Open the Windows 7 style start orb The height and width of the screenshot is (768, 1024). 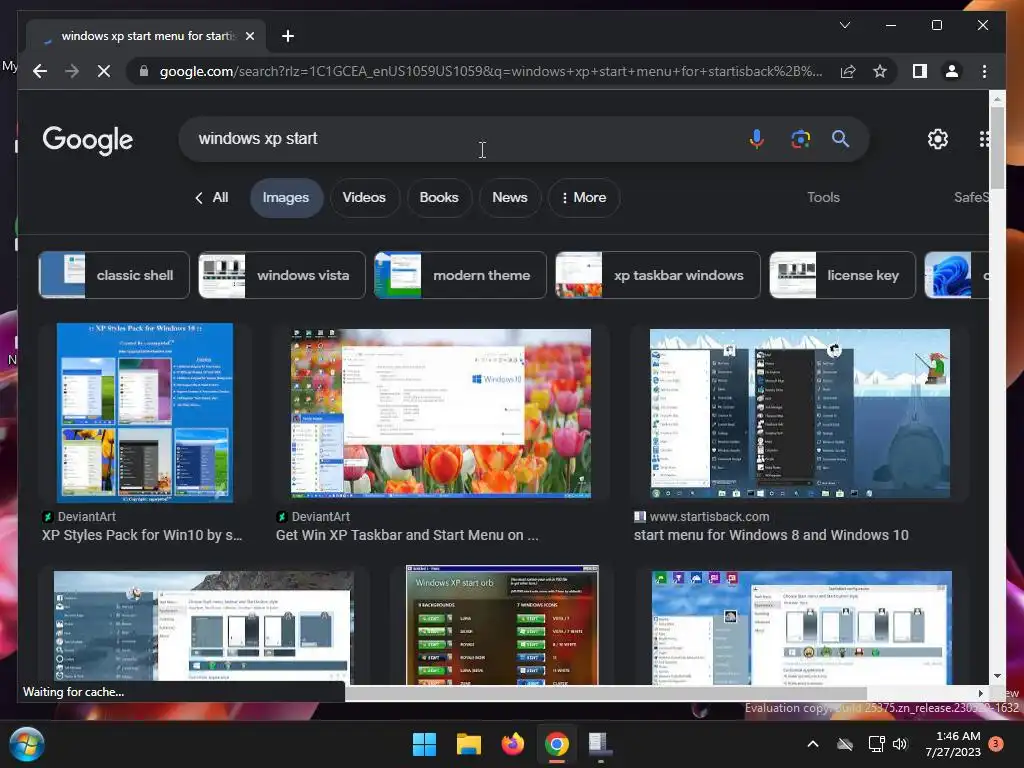click(27, 744)
